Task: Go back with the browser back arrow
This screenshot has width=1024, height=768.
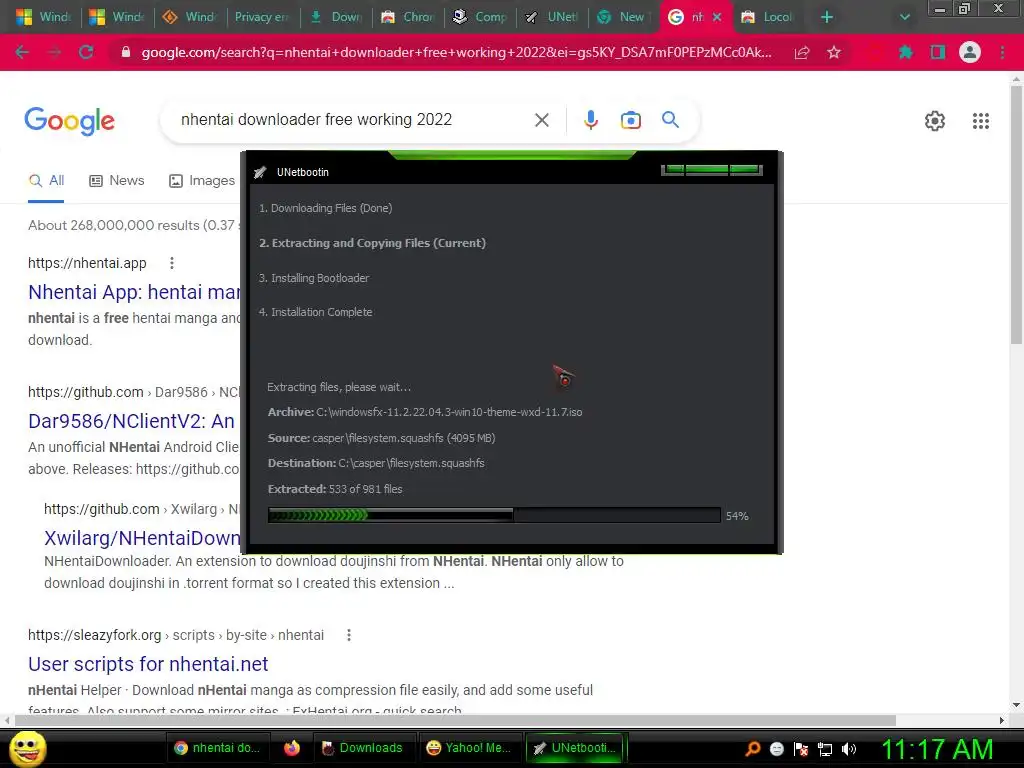Action: tap(22, 52)
